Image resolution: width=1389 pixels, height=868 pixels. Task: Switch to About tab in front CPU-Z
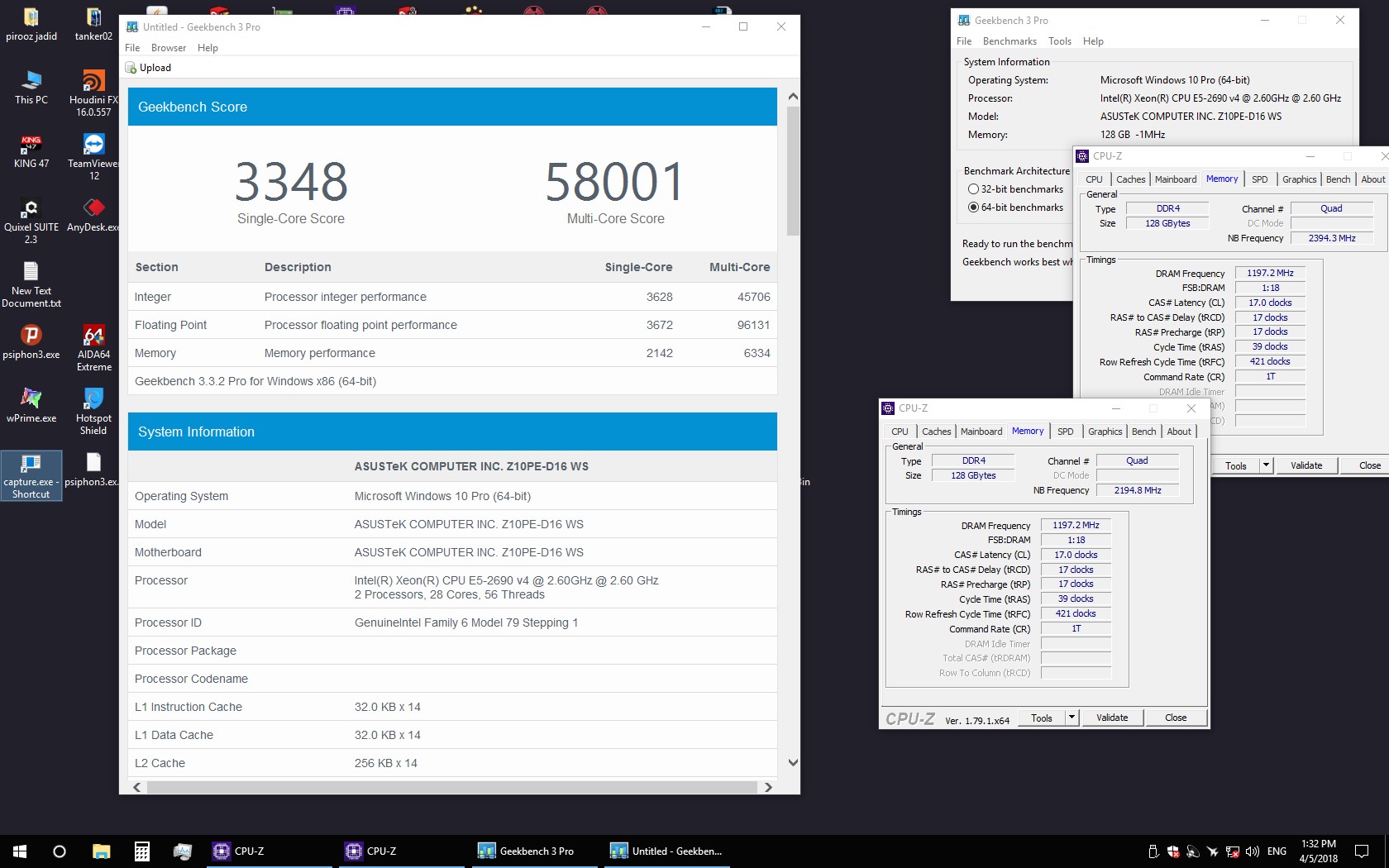(x=1179, y=432)
